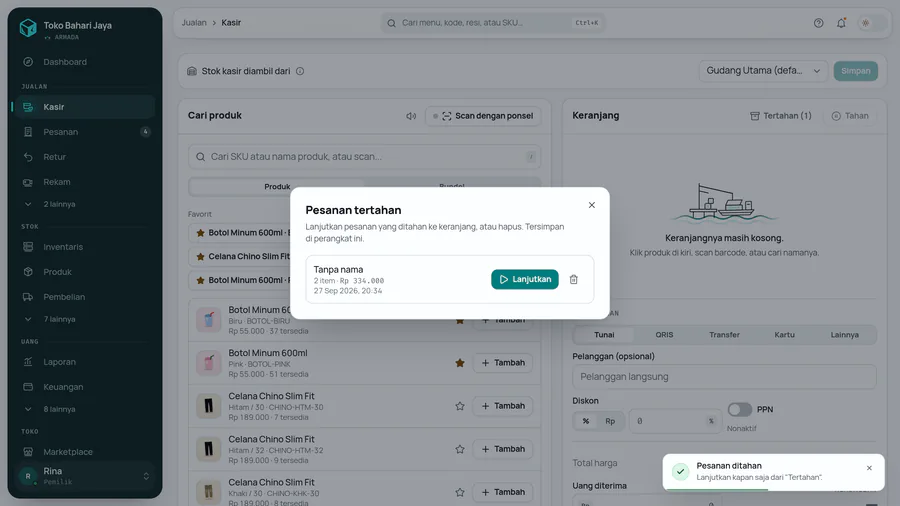Add Celana Chino Hitam / 32 with Tambah
The image size is (900, 506).
click(x=503, y=449)
